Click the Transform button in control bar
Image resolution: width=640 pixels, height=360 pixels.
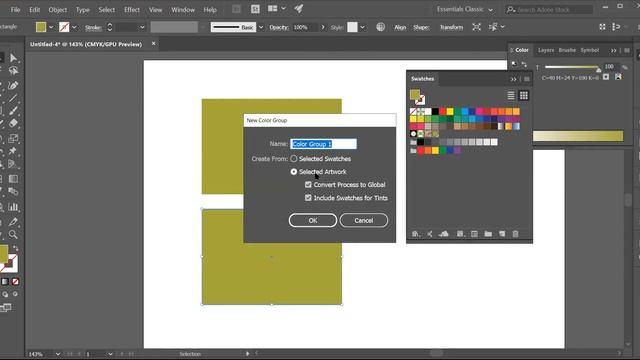pyautogui.click(x=451, y=27)
